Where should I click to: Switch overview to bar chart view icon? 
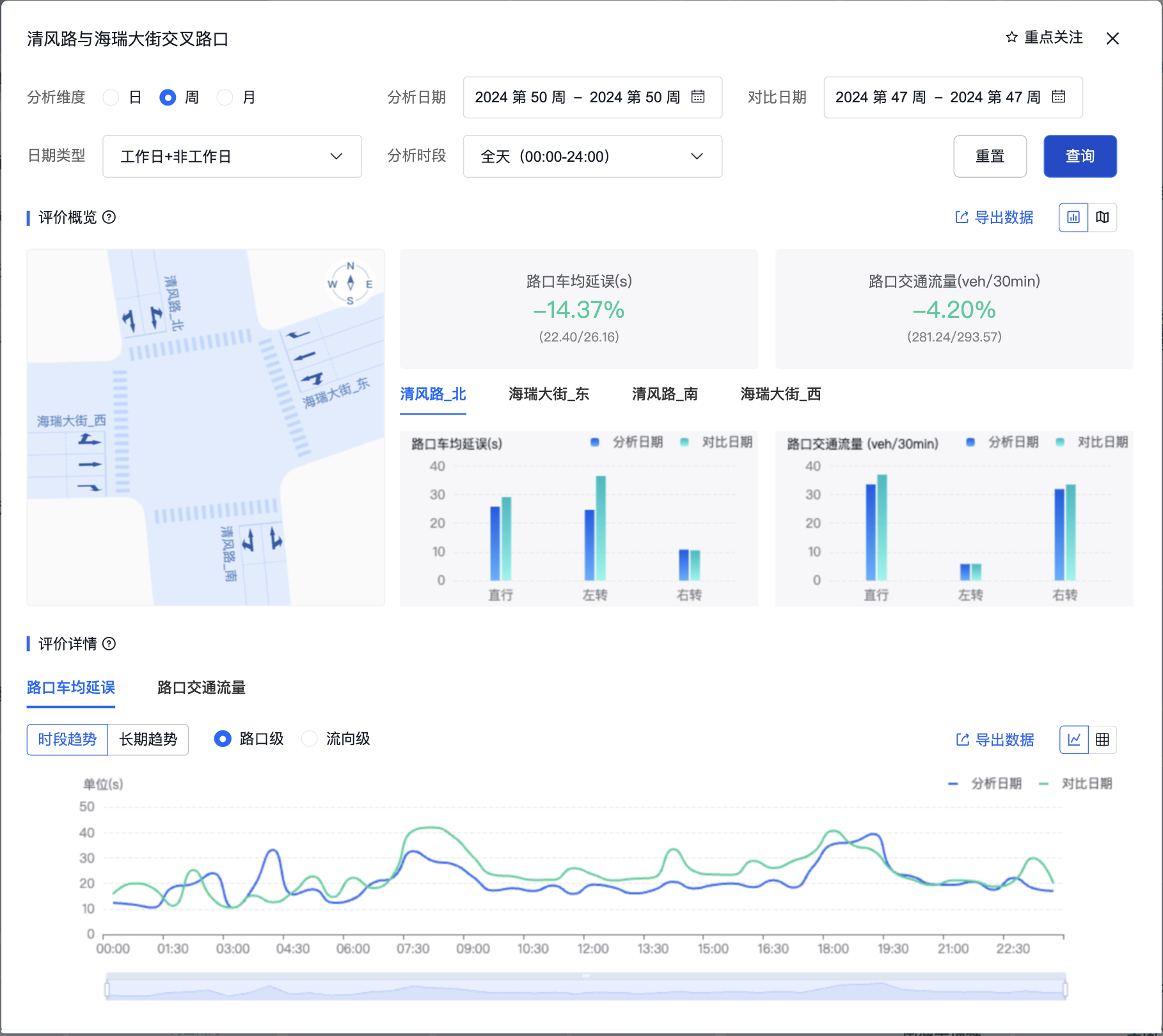coord(1073,217)
